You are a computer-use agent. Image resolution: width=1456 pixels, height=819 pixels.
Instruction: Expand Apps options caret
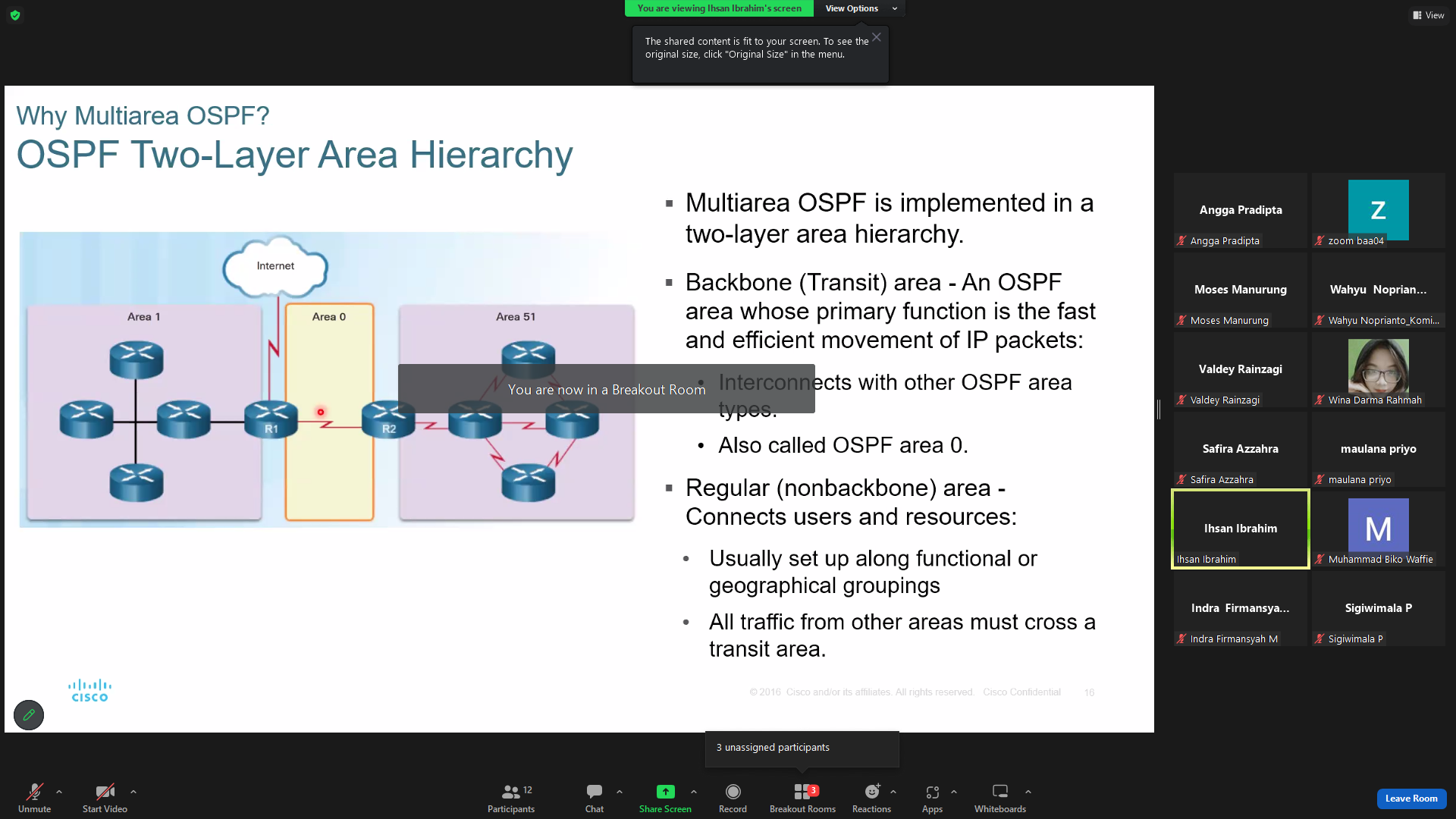(954, 792)
